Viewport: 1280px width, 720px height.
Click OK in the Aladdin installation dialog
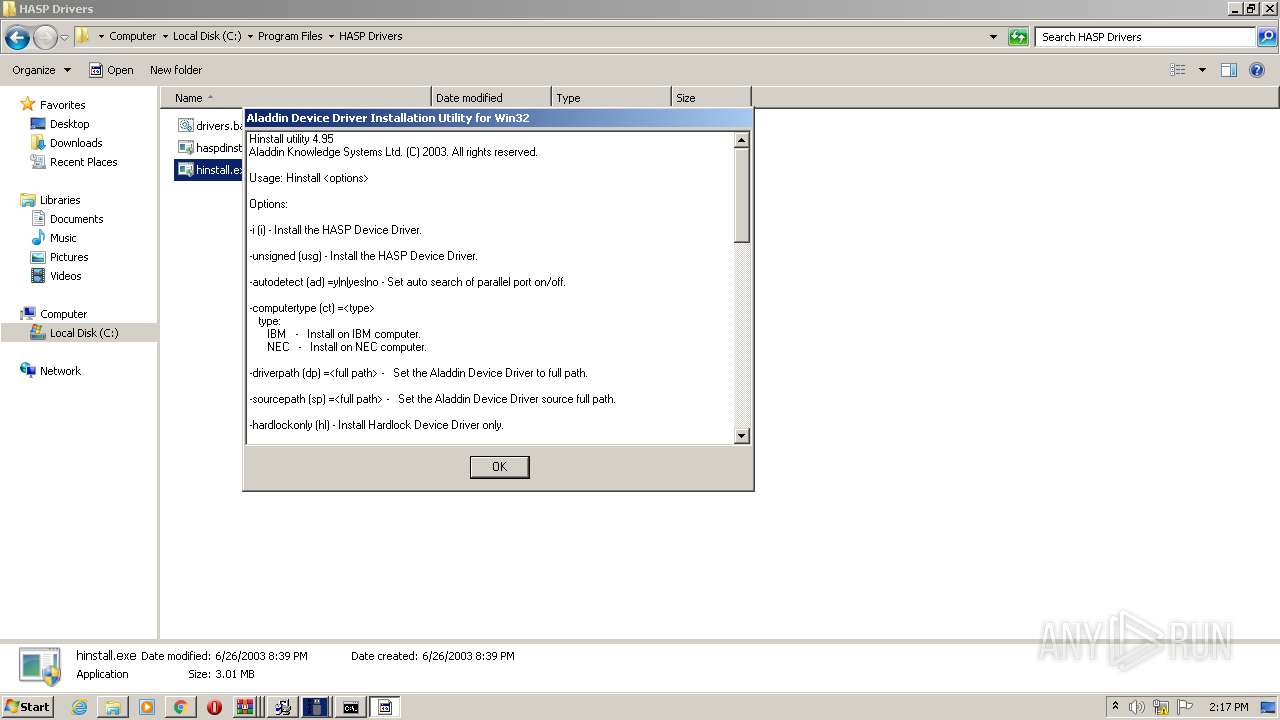tap(499, 467)
